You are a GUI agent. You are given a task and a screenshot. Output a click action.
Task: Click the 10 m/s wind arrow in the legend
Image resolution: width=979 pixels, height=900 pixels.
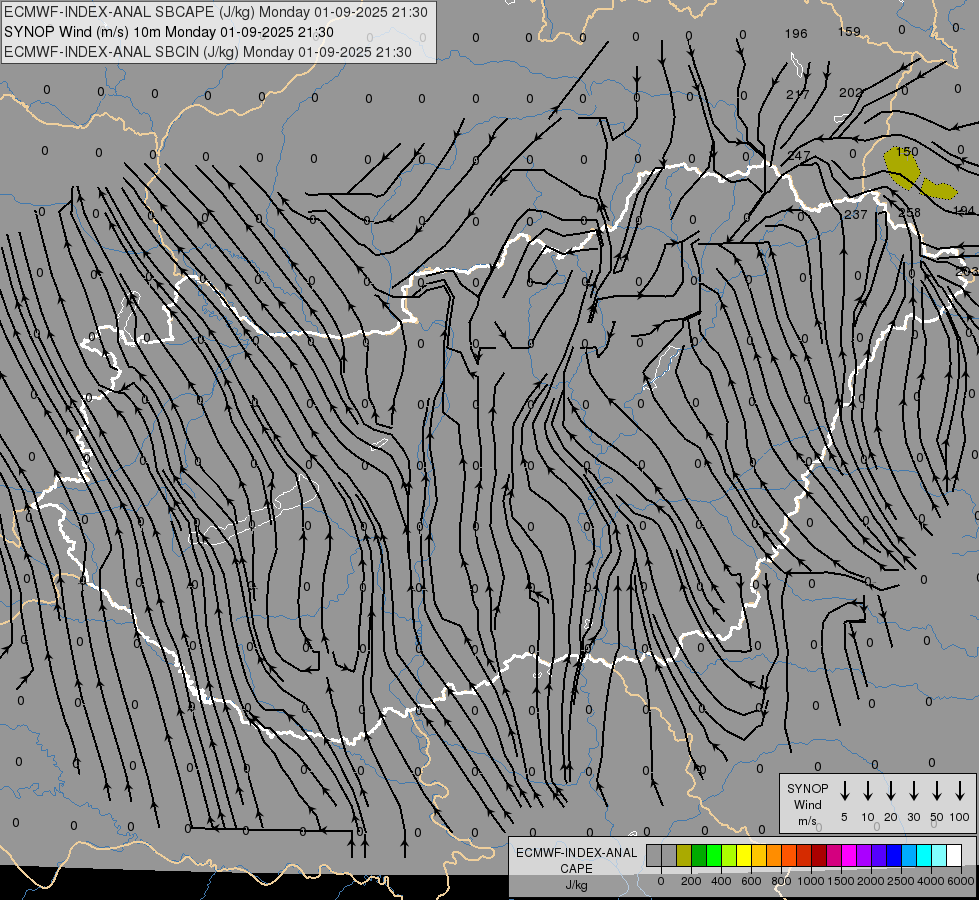tap(868, 791)
